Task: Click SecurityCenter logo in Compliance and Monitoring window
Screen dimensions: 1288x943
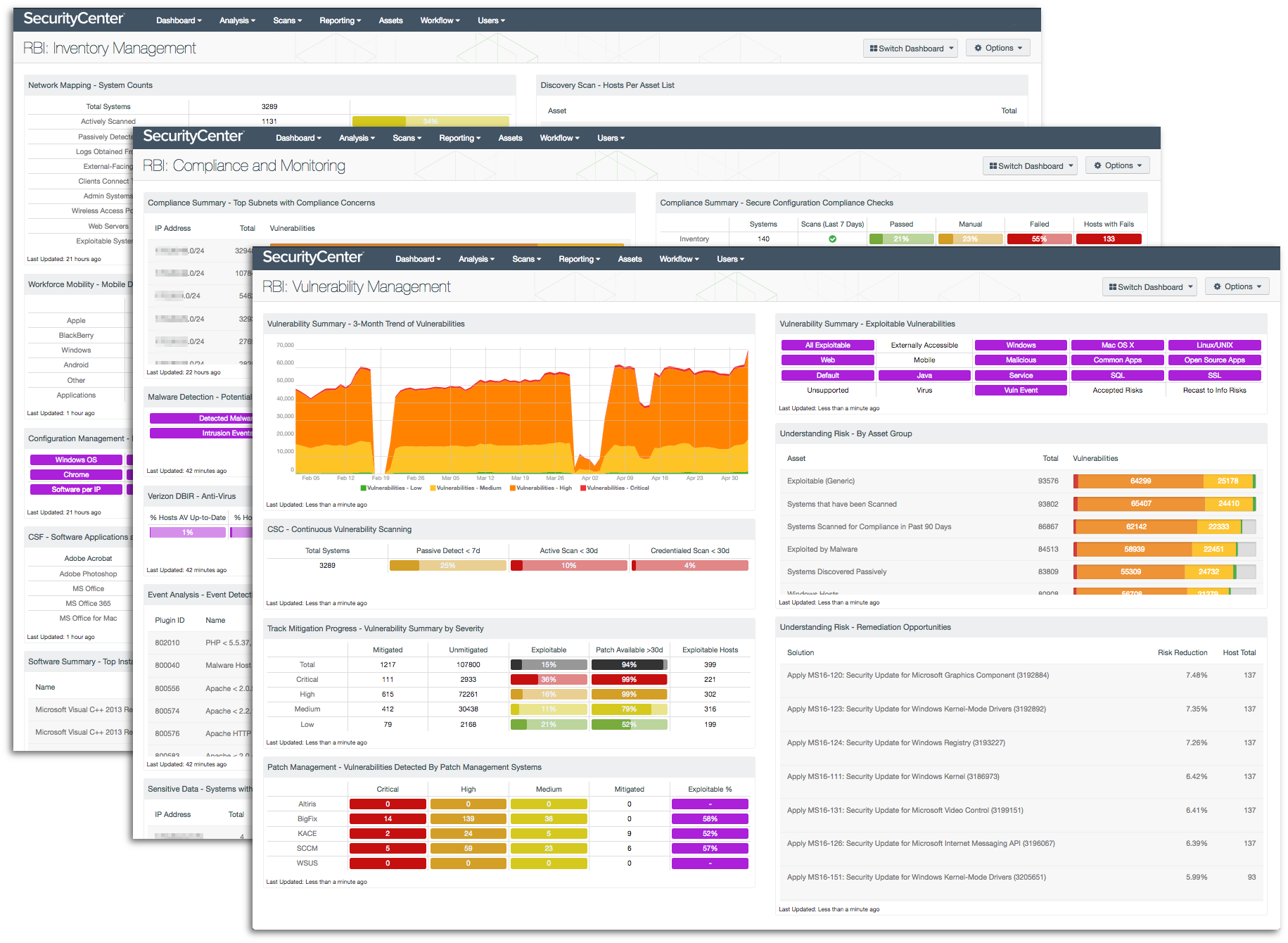Action: [193, 137]
